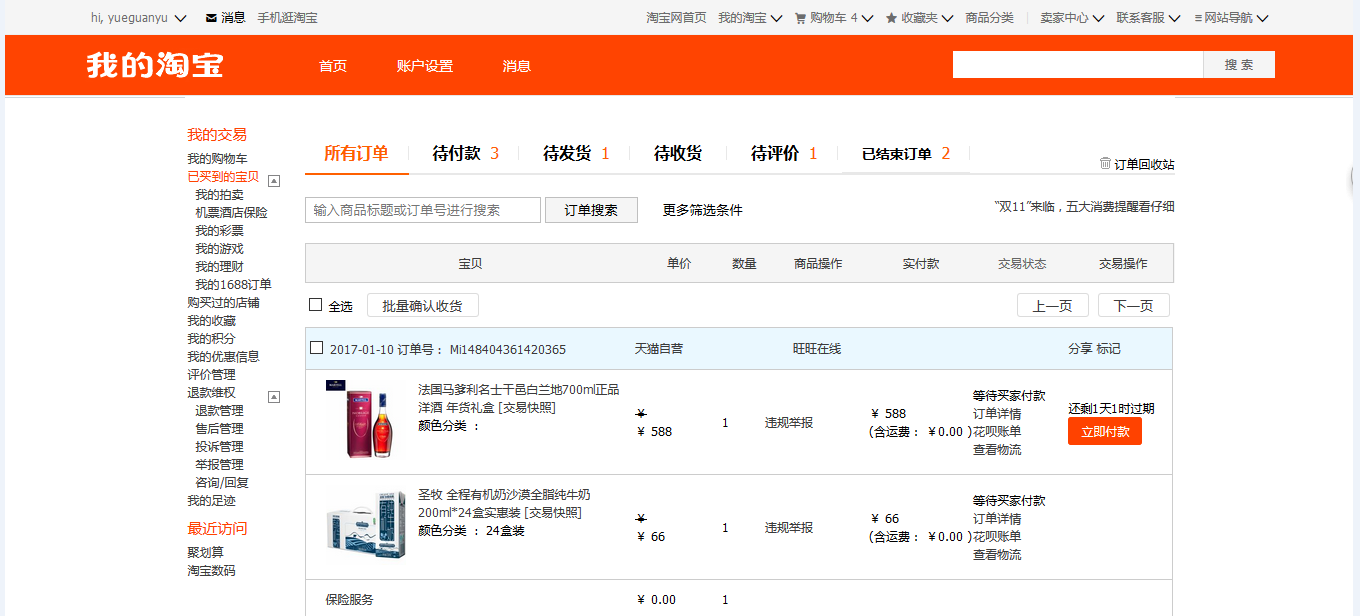Focus the header search input field

point(1077,64)
